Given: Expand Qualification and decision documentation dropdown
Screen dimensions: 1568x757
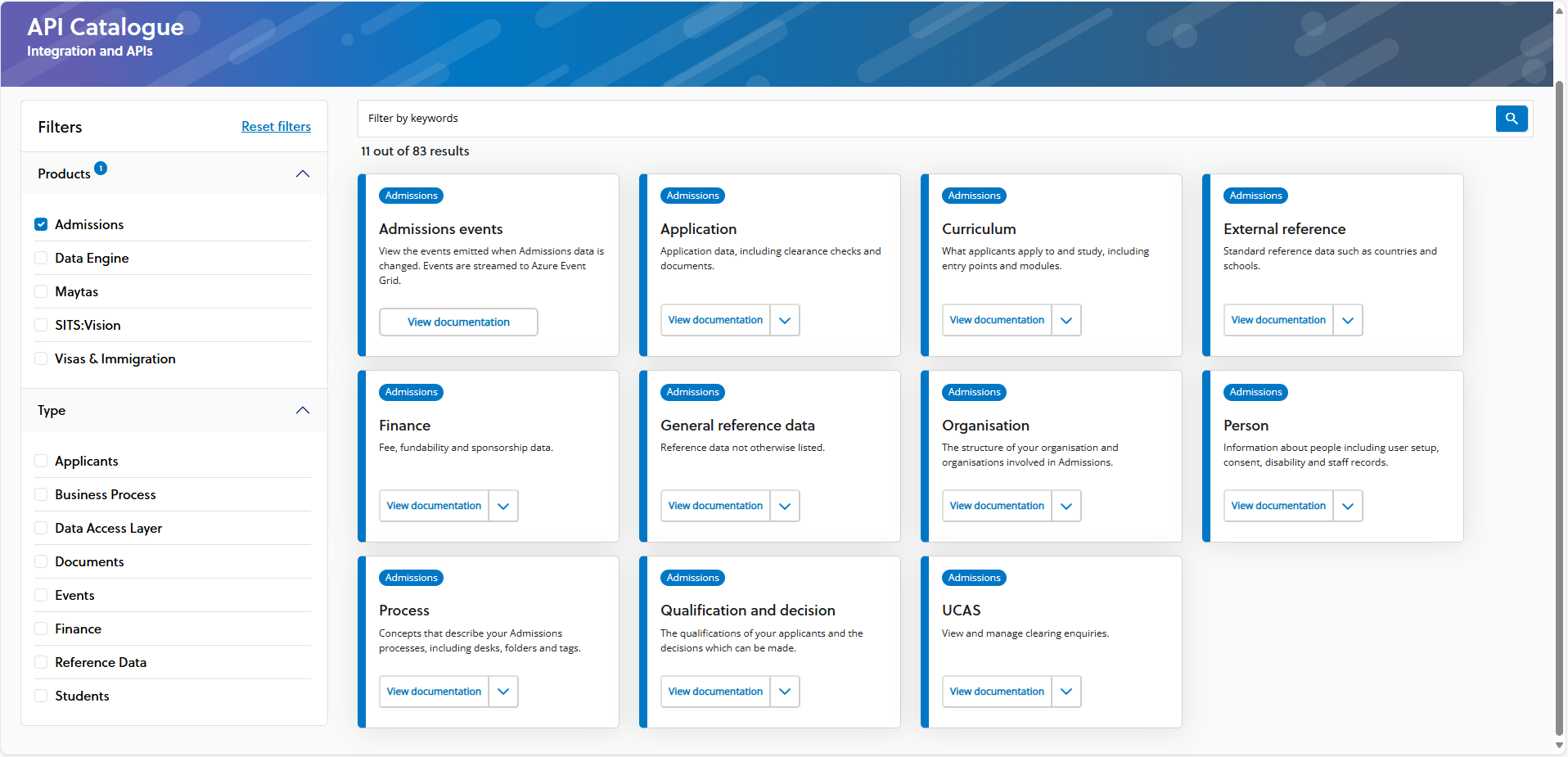Looking at the screenshot, I should click(x=785, y=692).
